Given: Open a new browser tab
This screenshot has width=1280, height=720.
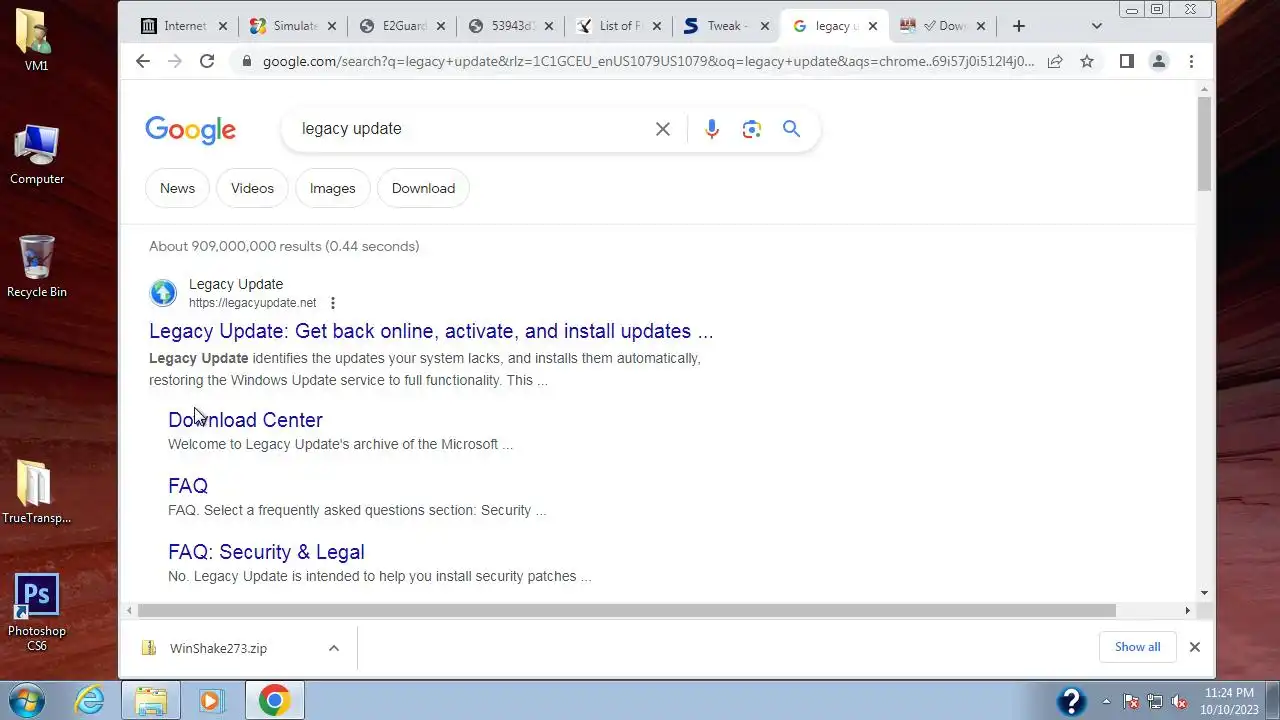Looking at the screenshot, I should (1019, 26).
